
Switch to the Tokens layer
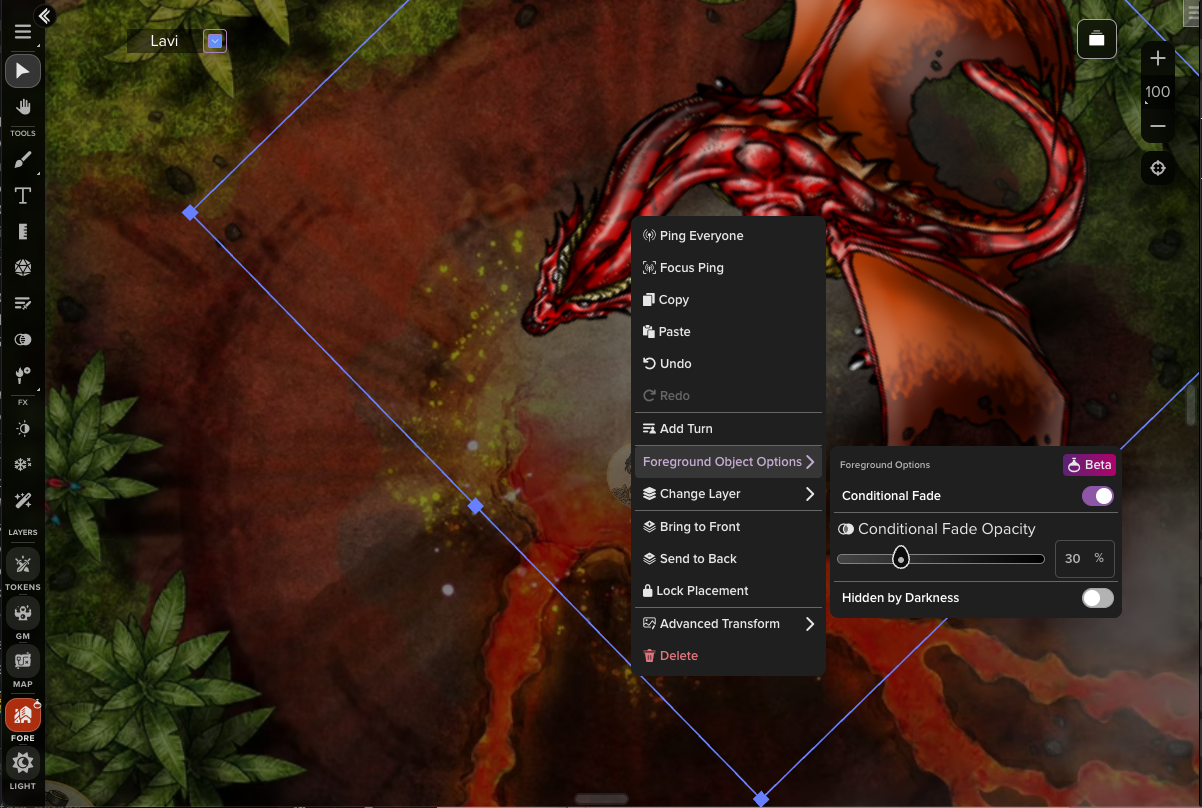click(x=22, y=563)
